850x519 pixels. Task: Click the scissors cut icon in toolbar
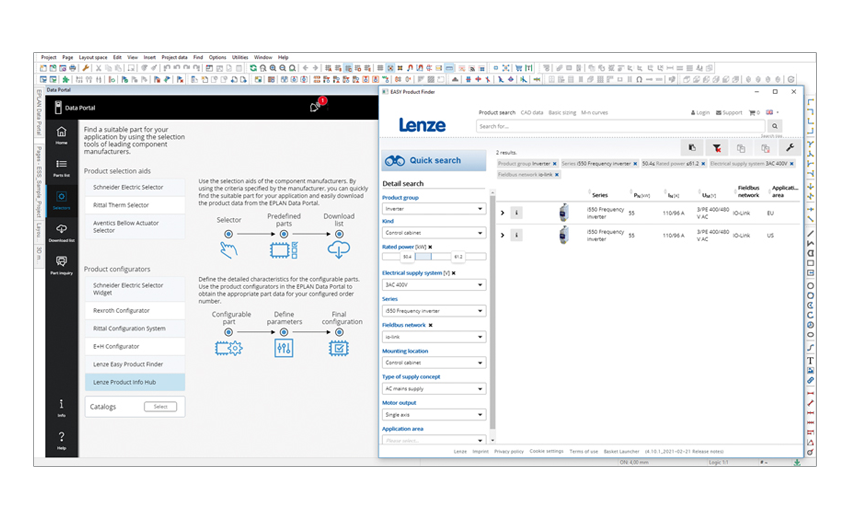pyautogui.click(x=99, y=68)
